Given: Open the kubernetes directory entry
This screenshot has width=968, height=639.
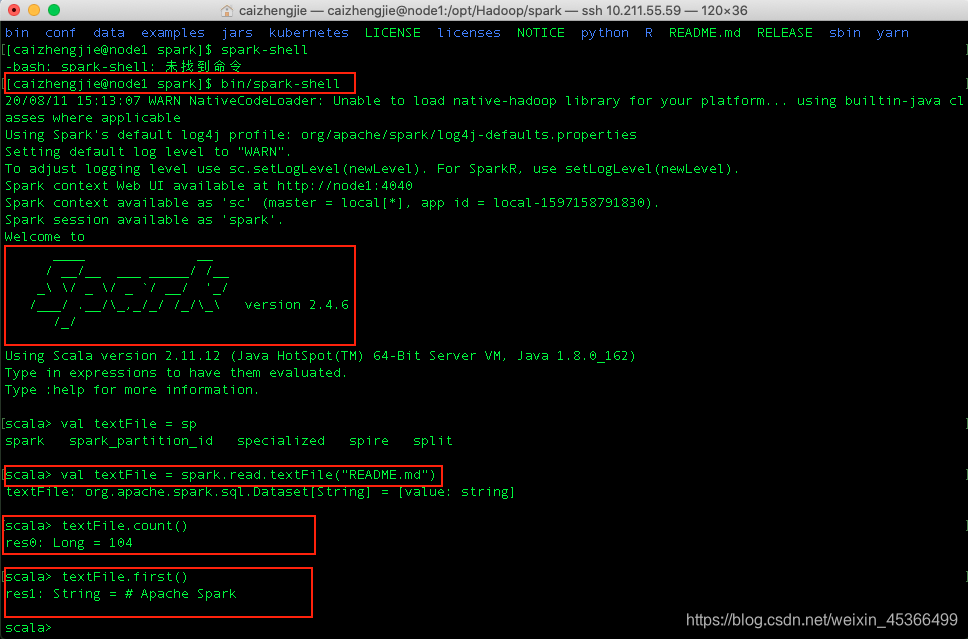Looking at the screenshot, I should point(308,32).
